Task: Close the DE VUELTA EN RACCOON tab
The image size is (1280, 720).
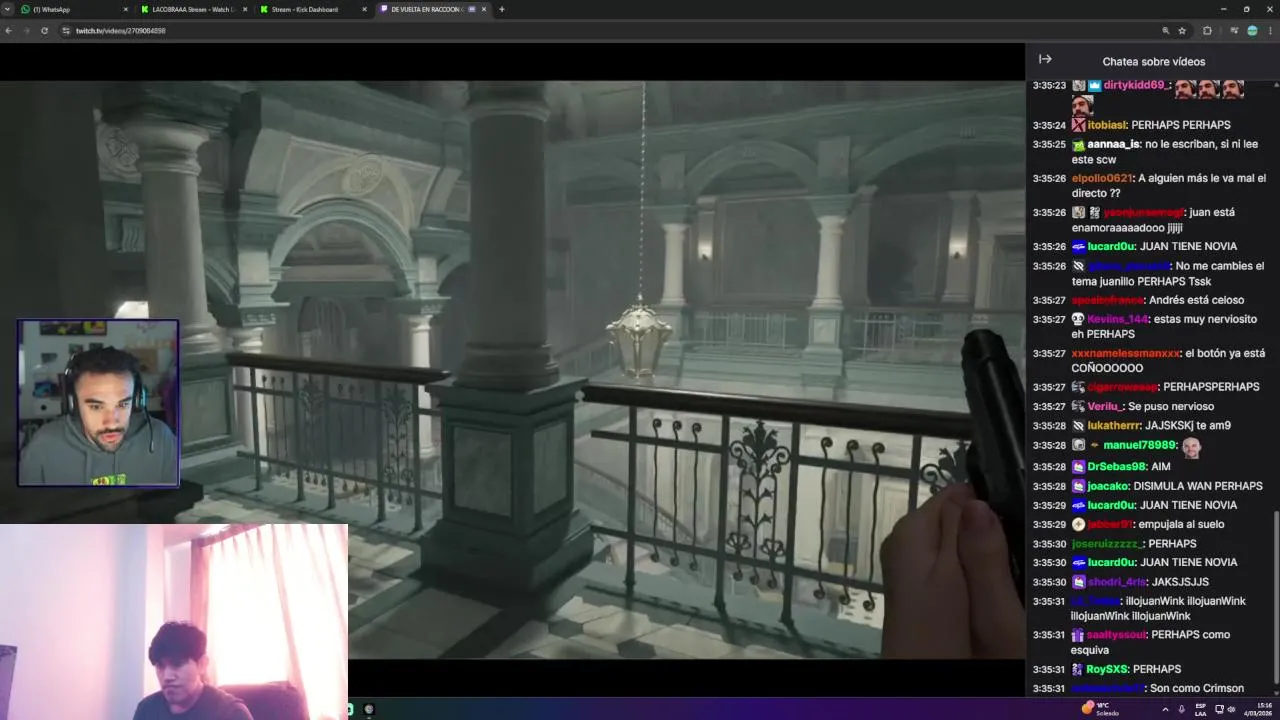Action: (x=484, y=9)
